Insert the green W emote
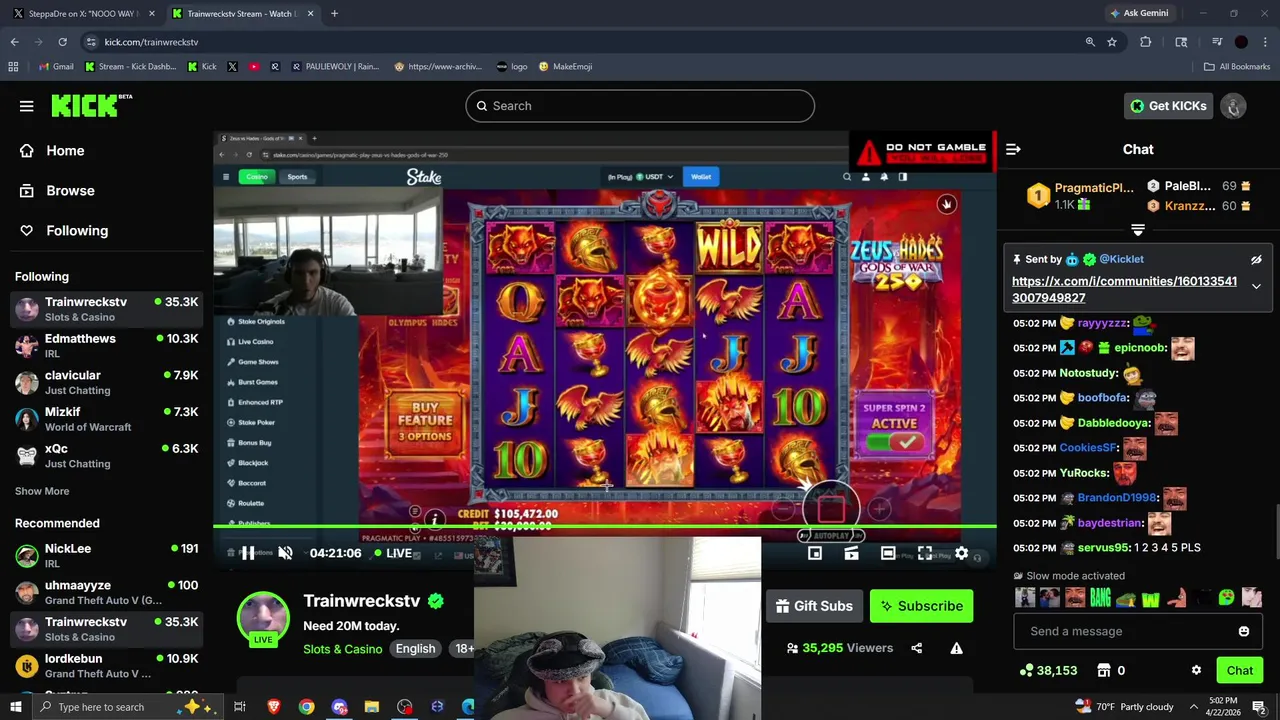The height and width of the screenshot is (720, 1280). click(x=1151, y=598)
